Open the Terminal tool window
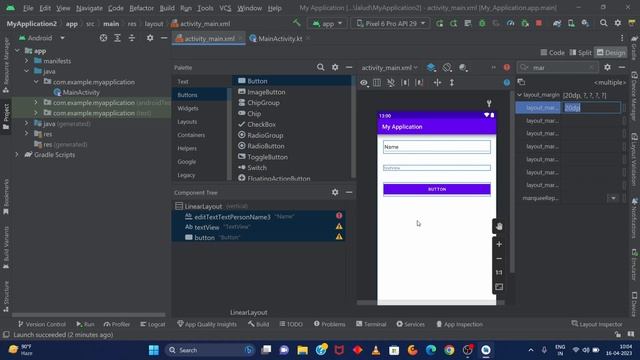Image resolution: width=640 pixels, height=360 pixels. point(371,324)
